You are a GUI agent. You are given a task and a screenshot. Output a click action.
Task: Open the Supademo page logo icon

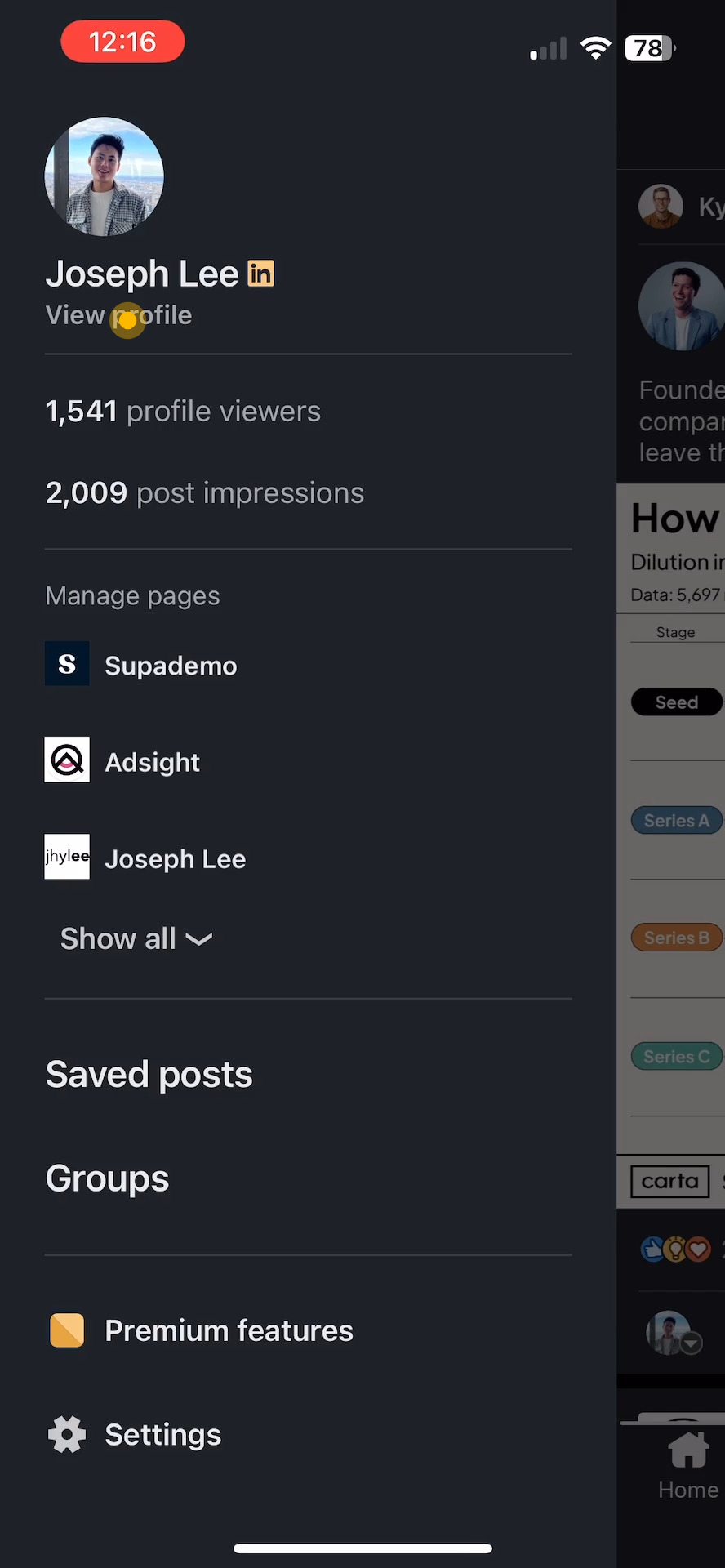click(x=67, y=664)
